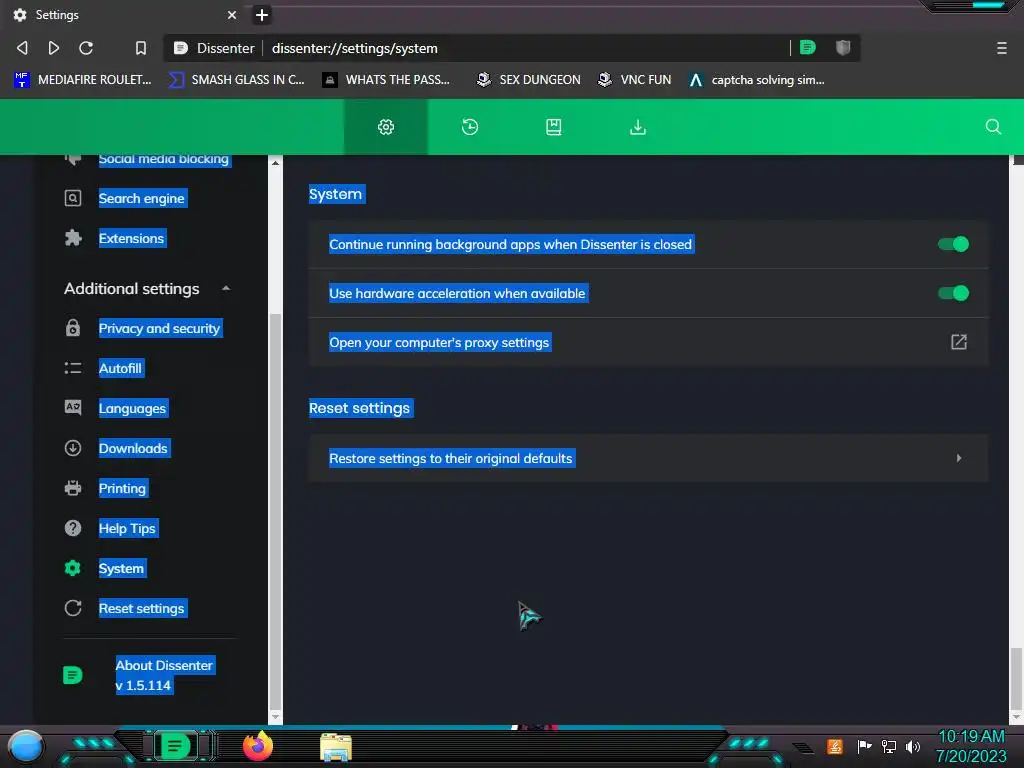
Task: Click the address bar showing dissenter://settings/system
Action: (511, 48)
